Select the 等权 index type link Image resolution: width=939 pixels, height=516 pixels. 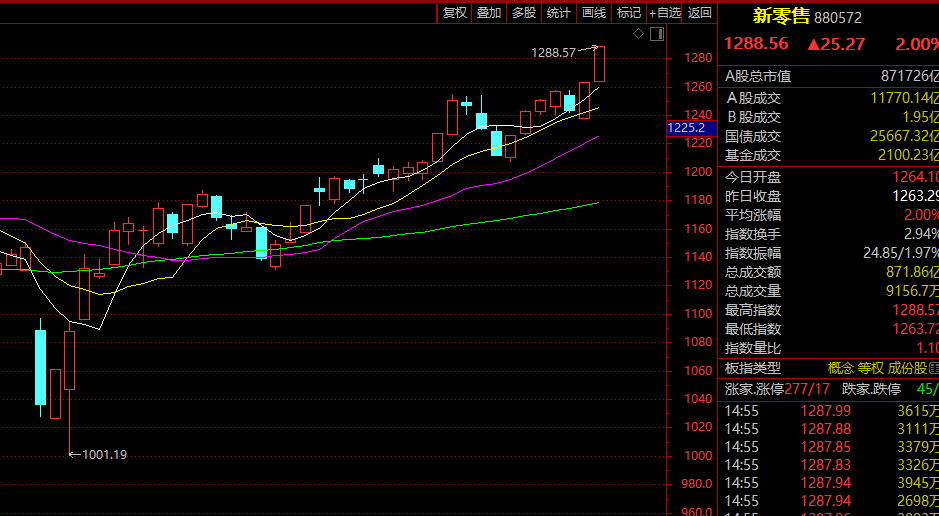tap(871, 368)
